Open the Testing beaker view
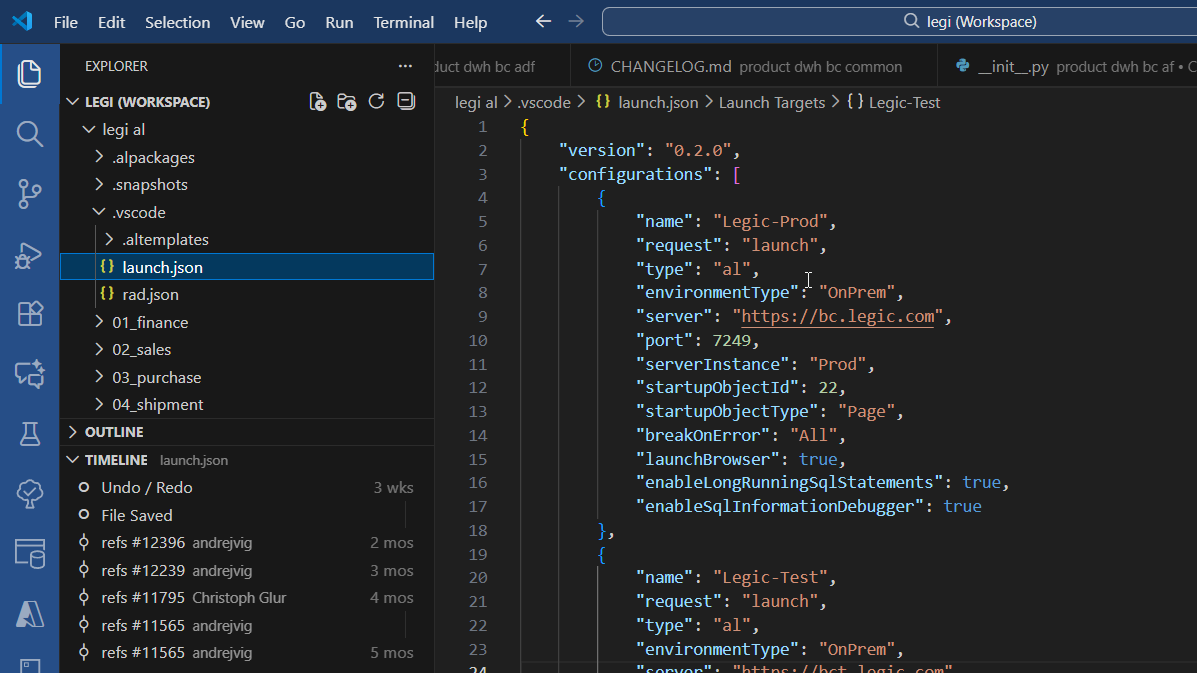 (x=29, y=434)
